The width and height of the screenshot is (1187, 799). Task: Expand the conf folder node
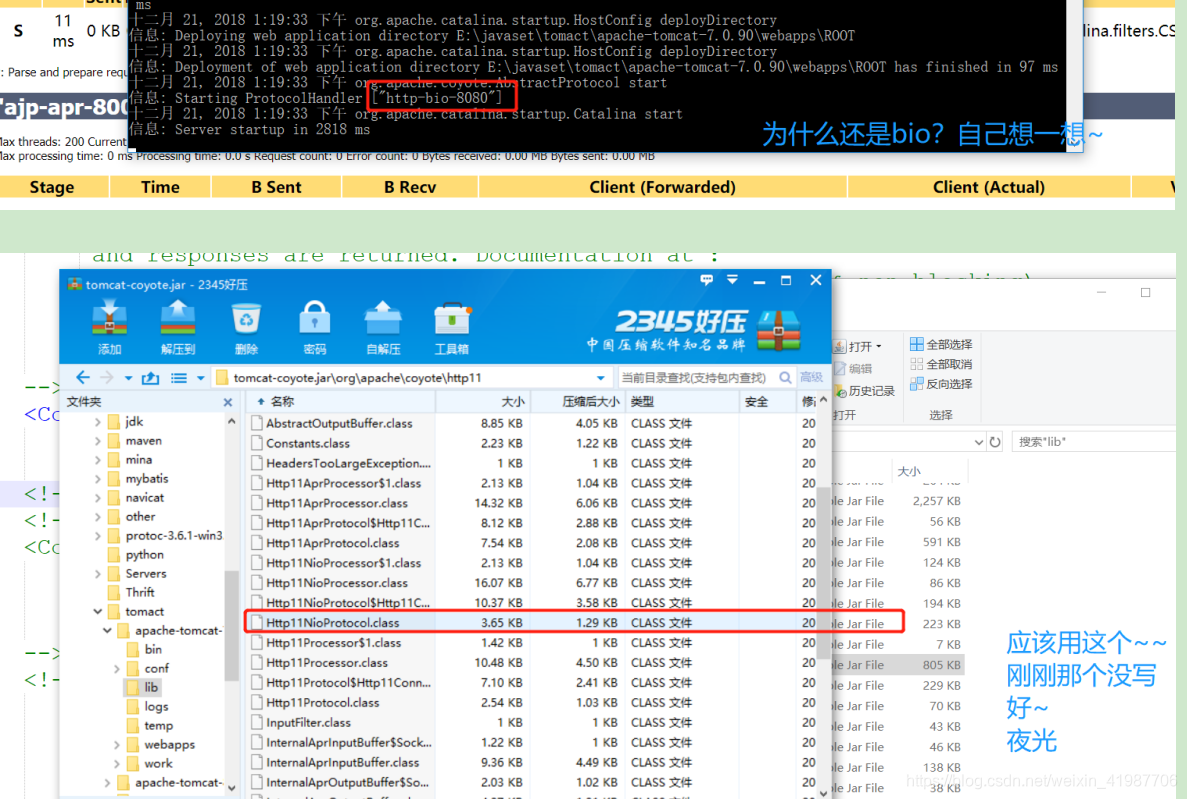117,669
